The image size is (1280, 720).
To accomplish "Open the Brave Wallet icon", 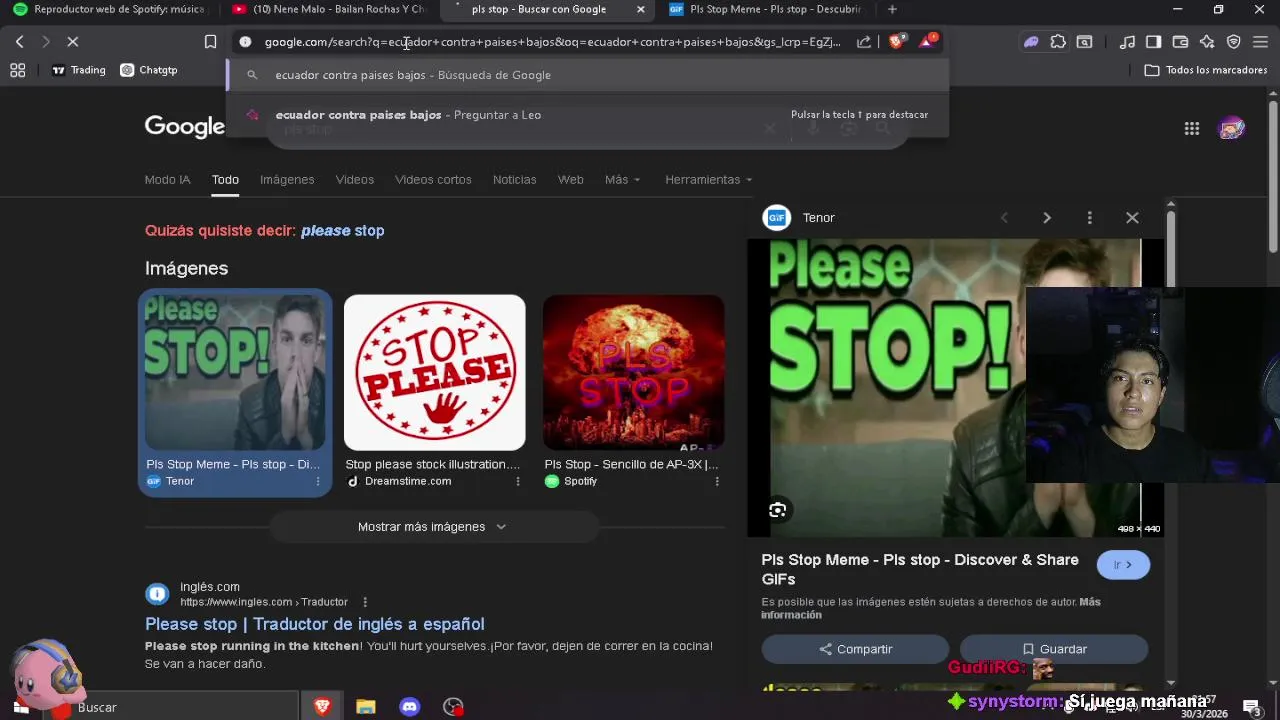I will (x=1180, y=42).
